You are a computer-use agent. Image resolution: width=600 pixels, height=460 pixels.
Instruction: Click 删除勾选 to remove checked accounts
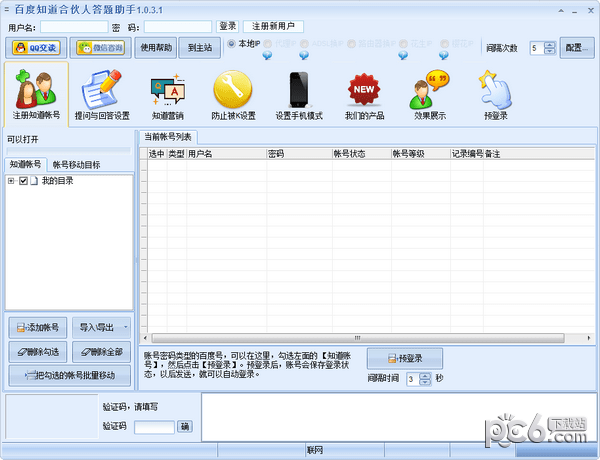click(38, 352)
